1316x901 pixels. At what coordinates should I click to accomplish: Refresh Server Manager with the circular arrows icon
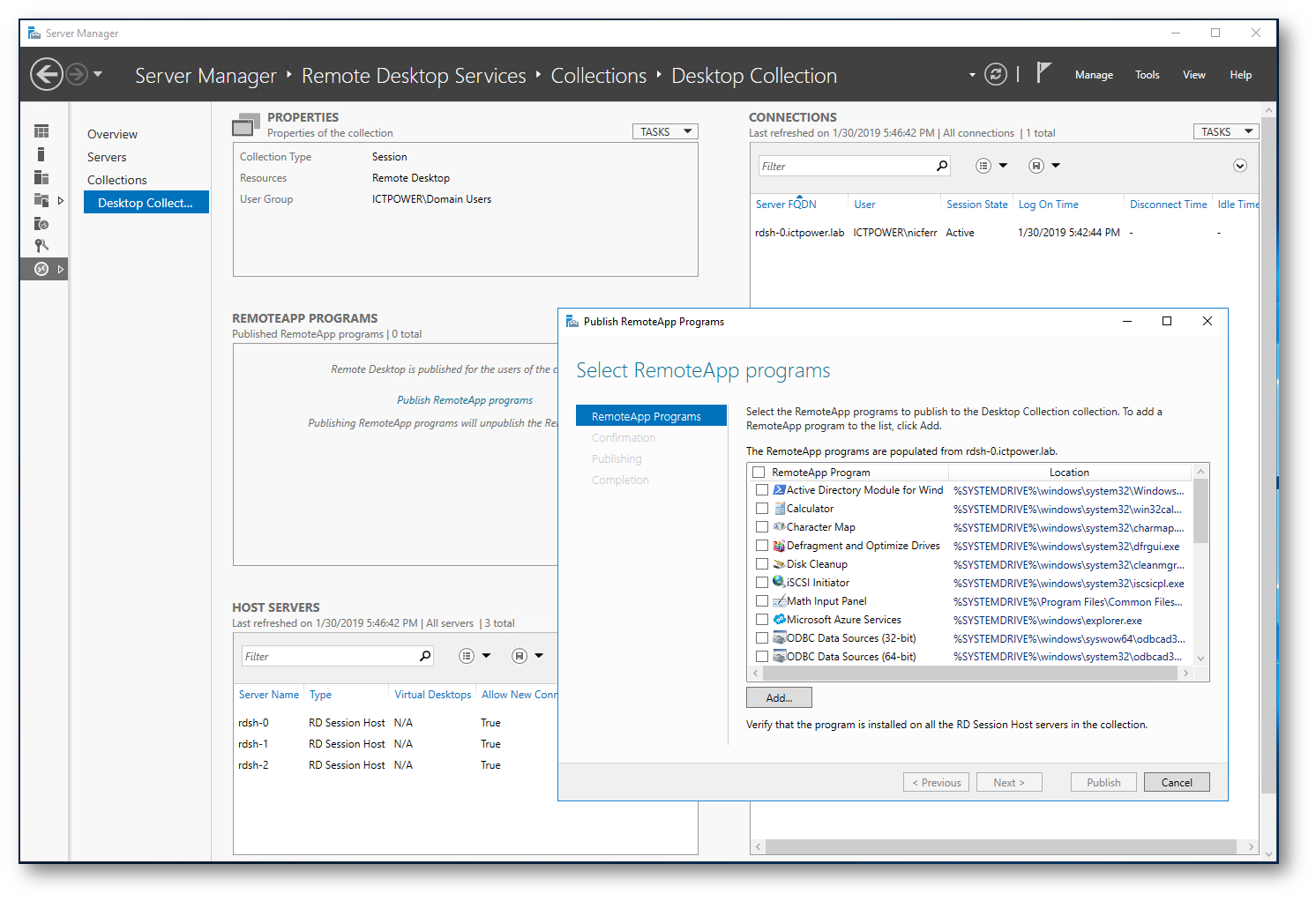pos(996,74)
